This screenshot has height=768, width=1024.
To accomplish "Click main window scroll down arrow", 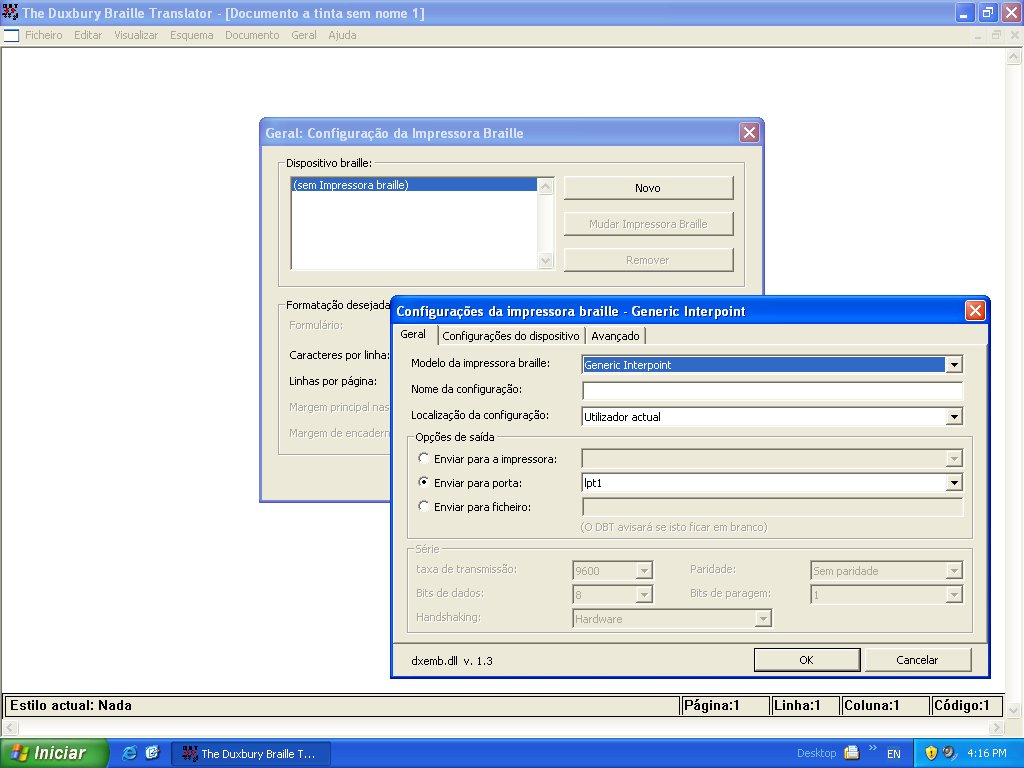I will (1013, 710).
